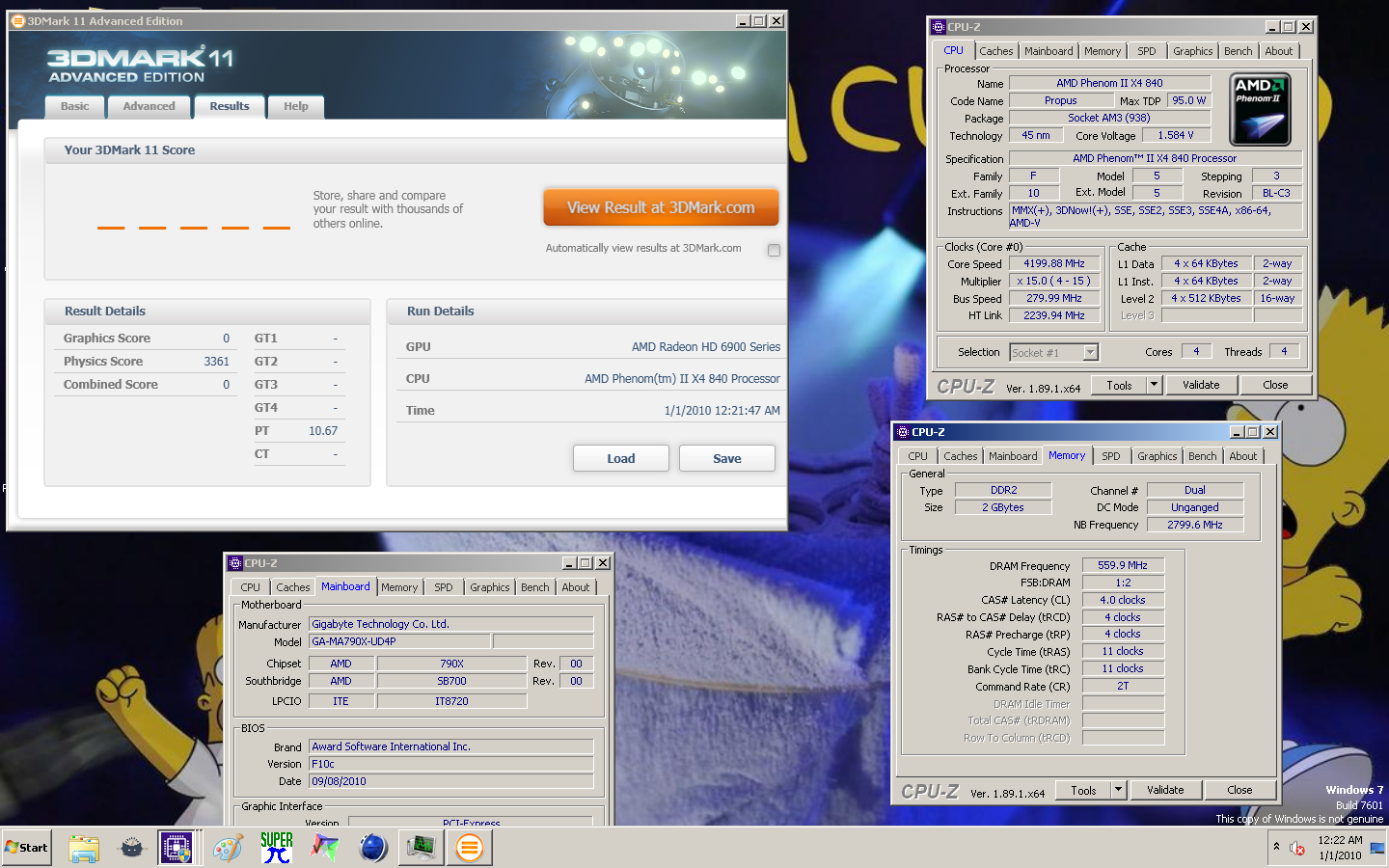Expand Tools arrow in CPU-Z processor window

coord(1154,385)
